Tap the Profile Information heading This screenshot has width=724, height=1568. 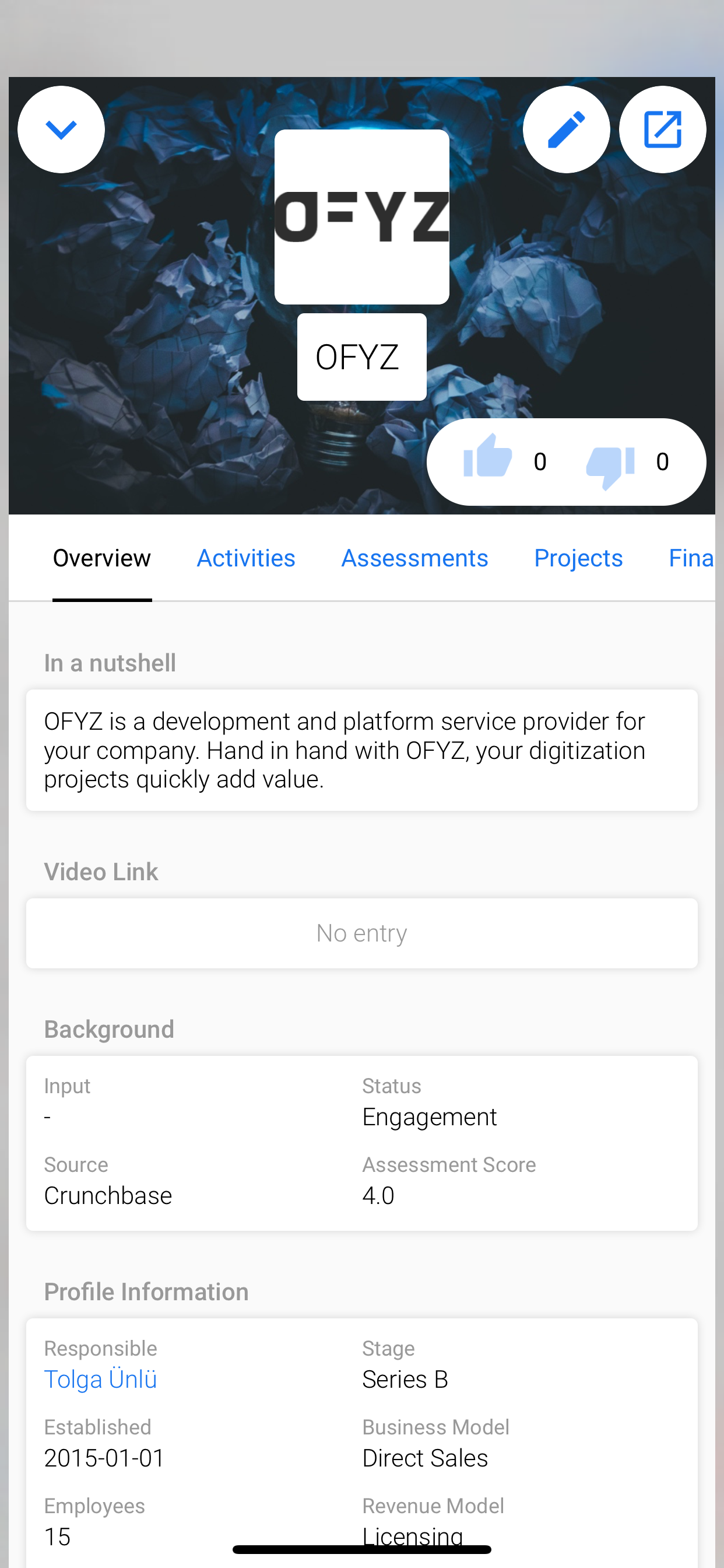pos(146,1291)
